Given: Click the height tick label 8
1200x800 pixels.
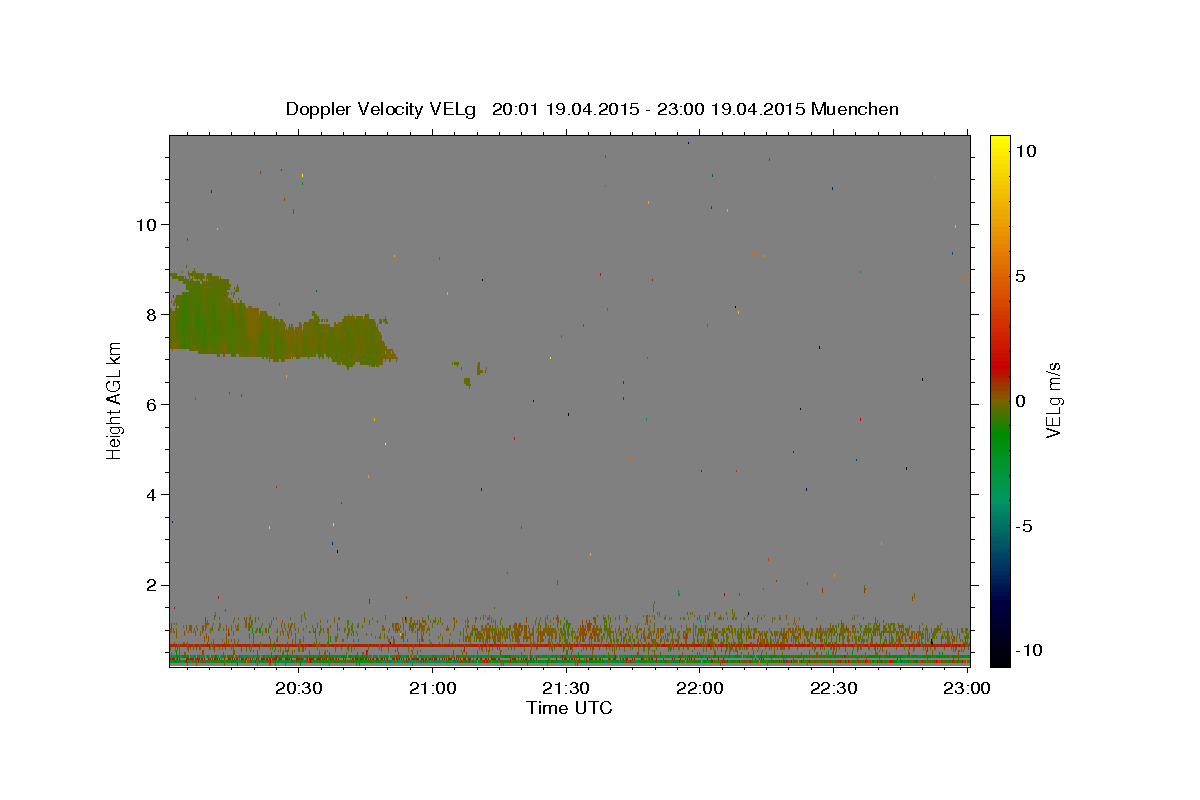Looking at the screenshot, I should [x=150, y=314].
